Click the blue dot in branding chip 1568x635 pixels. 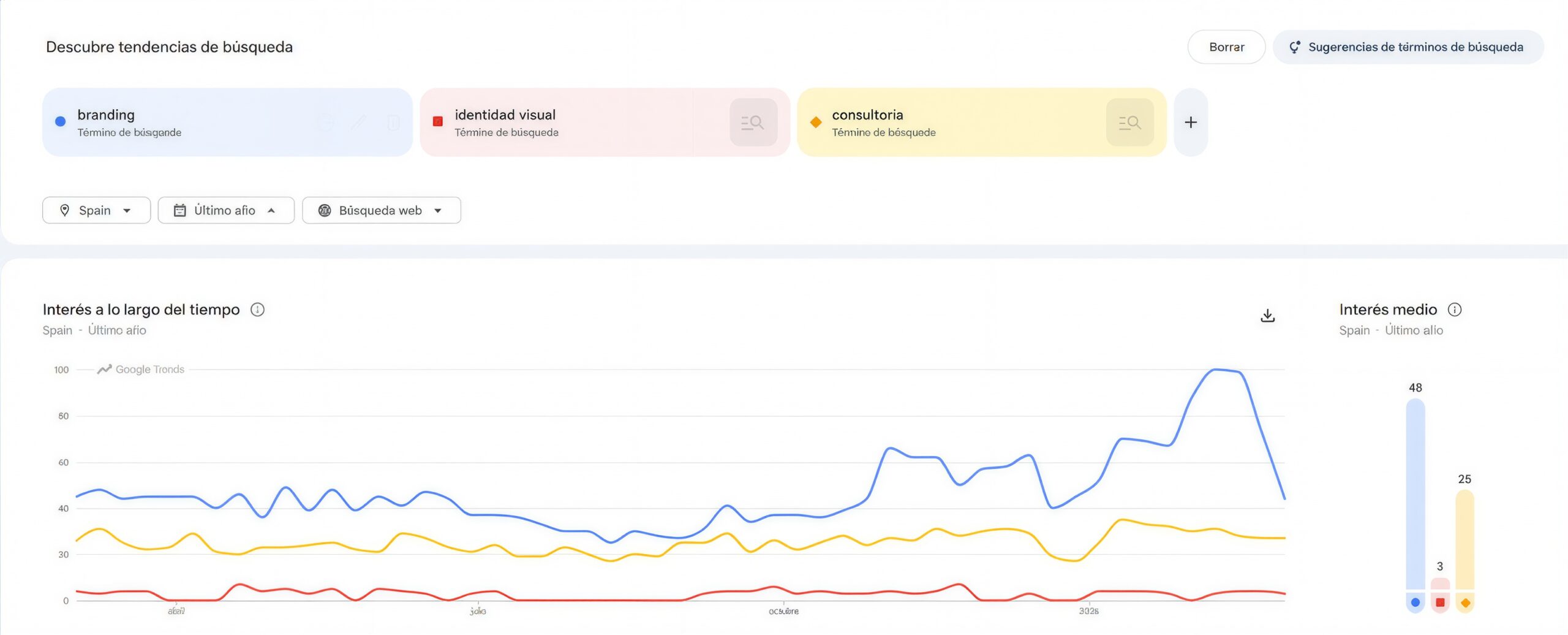coord(61,121)
